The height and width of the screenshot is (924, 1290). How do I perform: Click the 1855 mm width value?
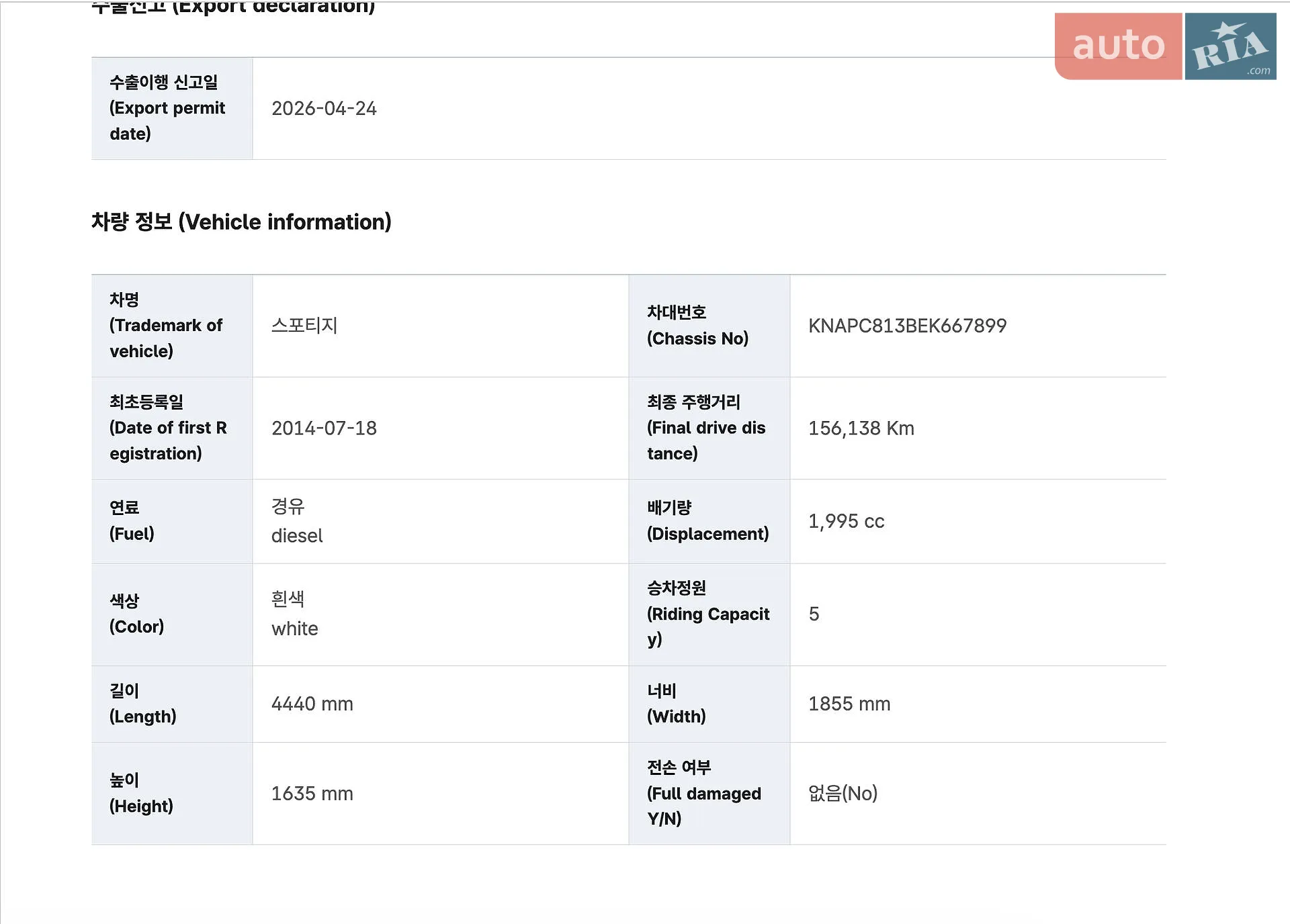tap(849, 704)
